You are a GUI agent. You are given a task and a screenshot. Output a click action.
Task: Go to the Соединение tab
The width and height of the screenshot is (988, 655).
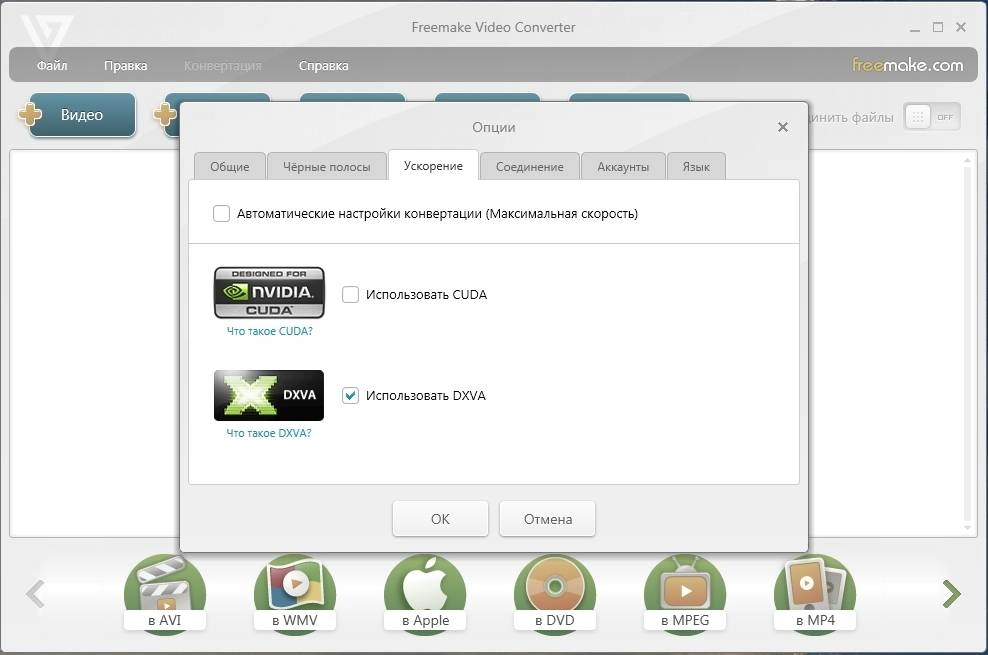tap(529, 167)
